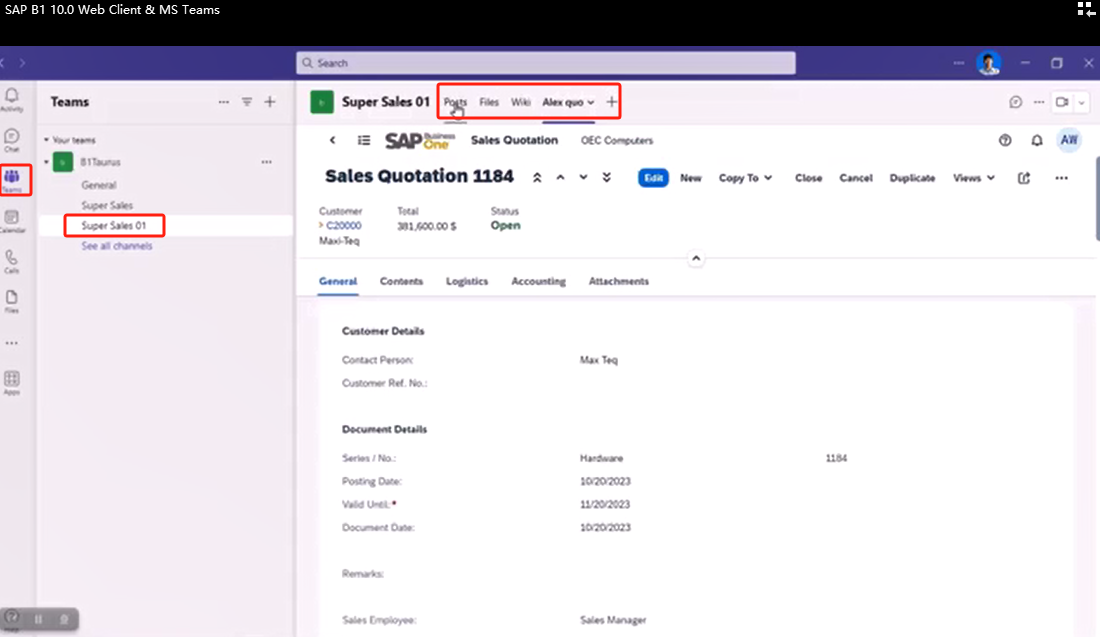Image resolution: width=1100 pixels, height=637 pixels.
Task: Click the Duplicate button
Action: point(912,178)
